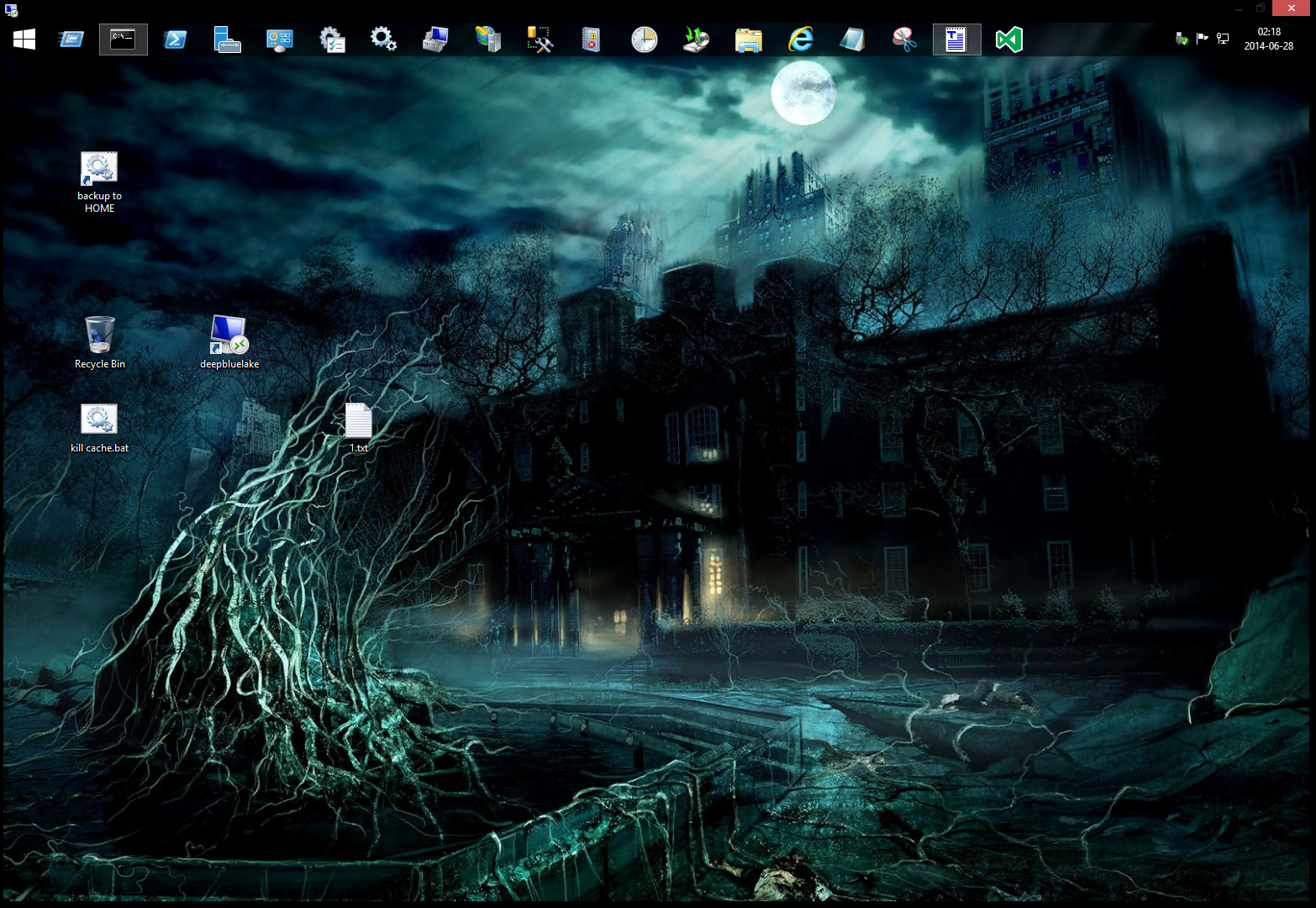
Task: Select the Recycle Bin desktop icon
Action: pos(99,342)
